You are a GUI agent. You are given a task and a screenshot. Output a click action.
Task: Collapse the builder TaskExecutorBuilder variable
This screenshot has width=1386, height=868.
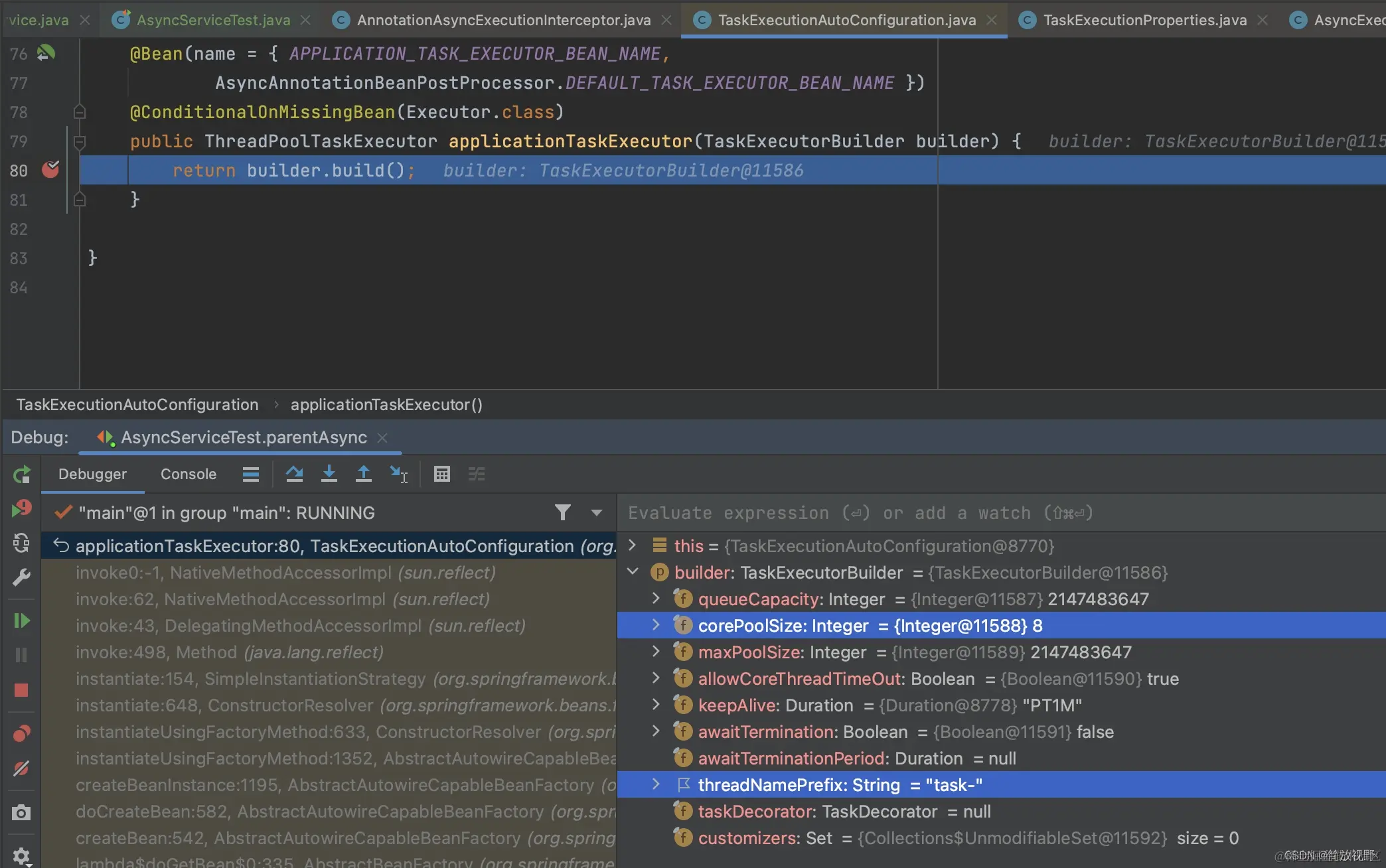(x=632, y=571)
